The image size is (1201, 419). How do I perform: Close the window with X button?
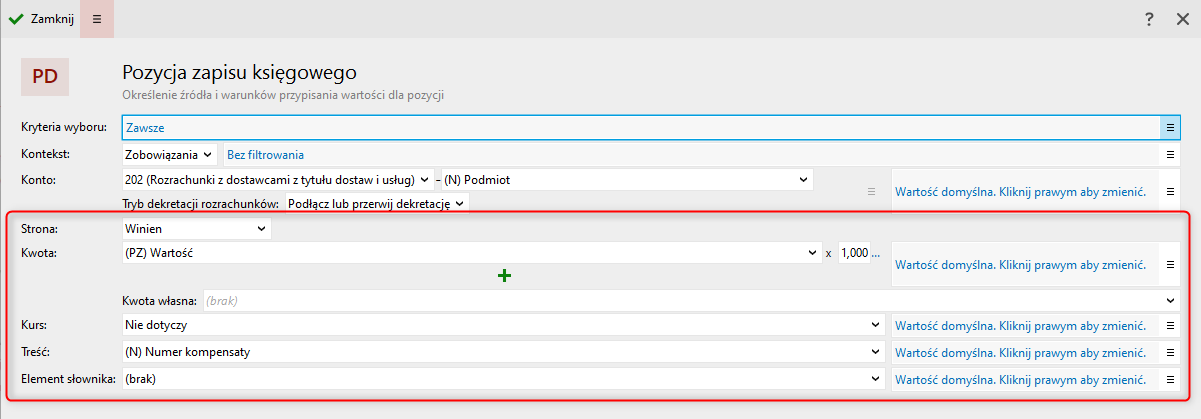coord(1182,19)
